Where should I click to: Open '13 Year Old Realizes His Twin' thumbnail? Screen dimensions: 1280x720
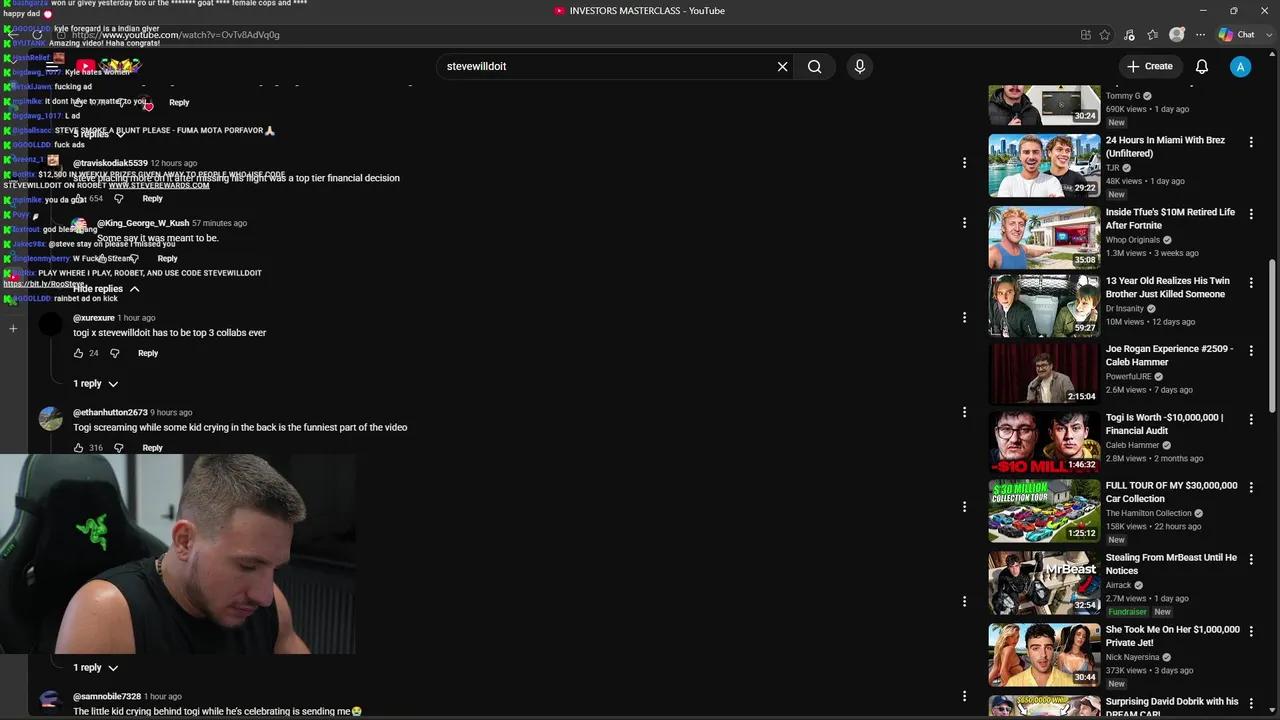(1044, 305)
